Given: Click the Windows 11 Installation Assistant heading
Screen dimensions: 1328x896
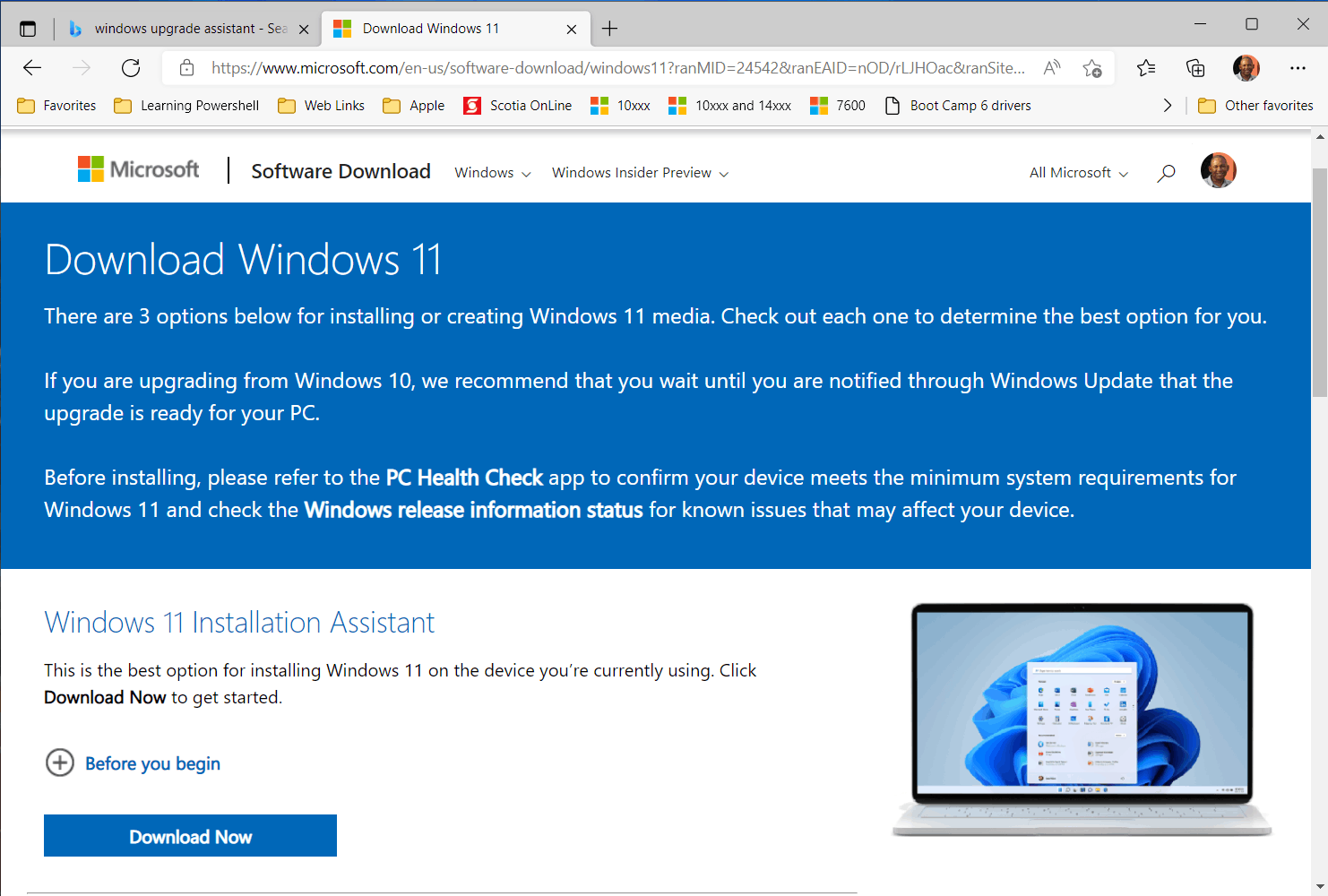Looking at the screenshot, I should (239, 622).
